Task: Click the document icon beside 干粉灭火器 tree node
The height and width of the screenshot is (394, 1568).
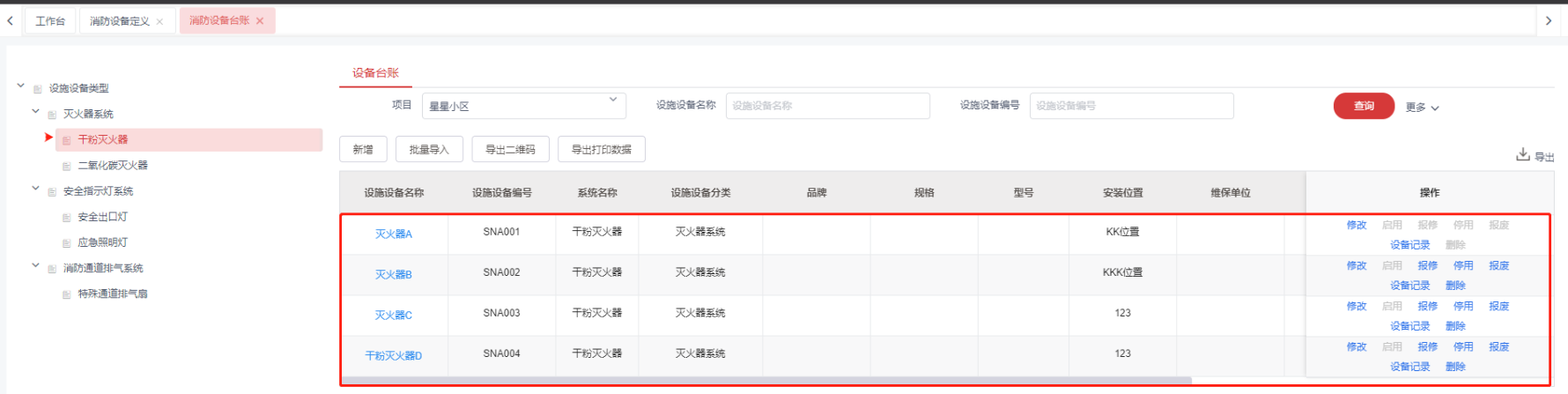Action: pos(67,140)
